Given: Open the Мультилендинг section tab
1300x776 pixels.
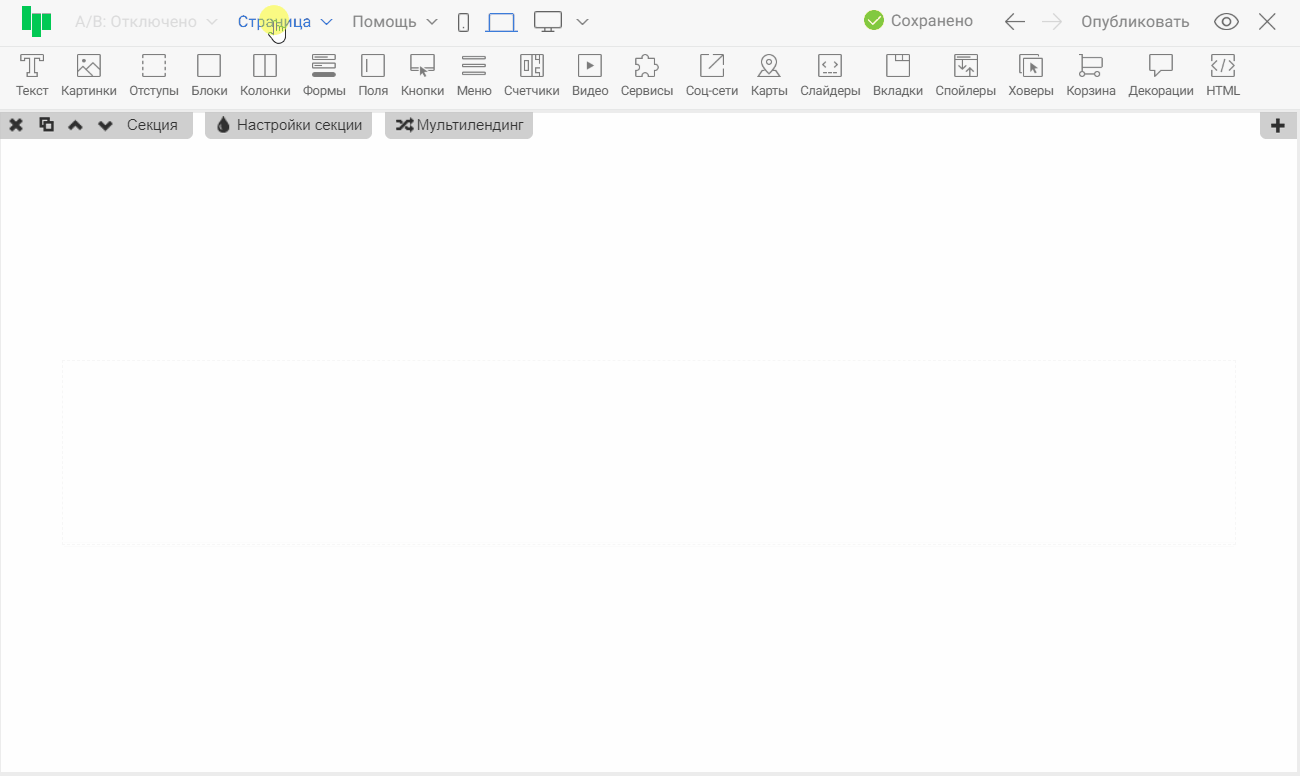Looking at the screenshot, I should [x=459, y=125].
